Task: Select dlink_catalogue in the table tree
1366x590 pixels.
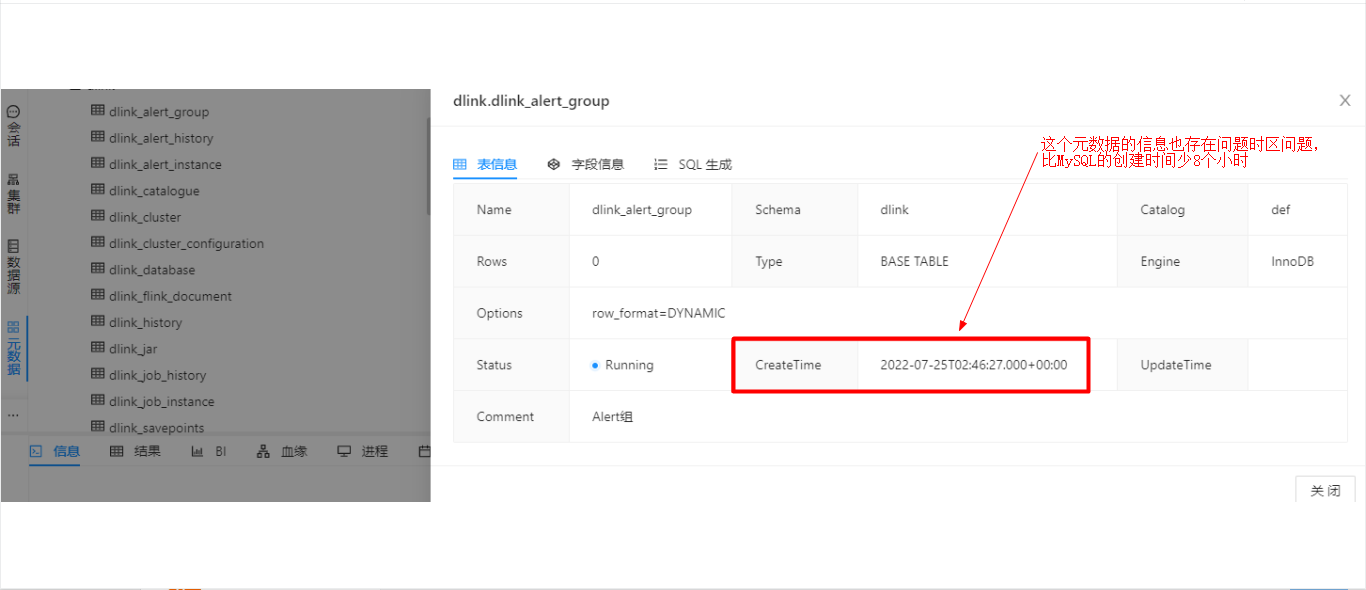Action: pos(154,191)
